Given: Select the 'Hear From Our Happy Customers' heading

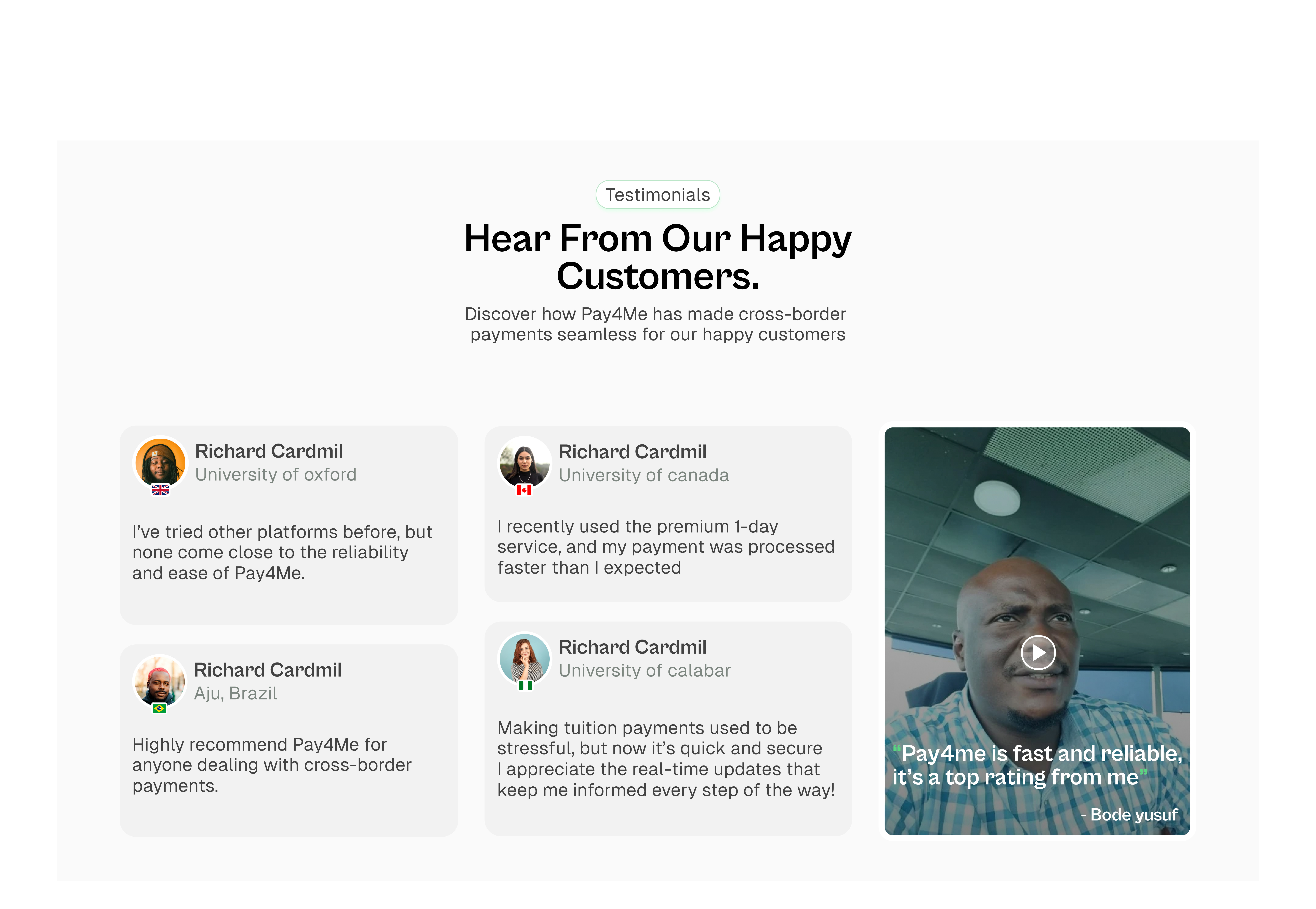Looking at the screenshot, I should coord(658,257).
